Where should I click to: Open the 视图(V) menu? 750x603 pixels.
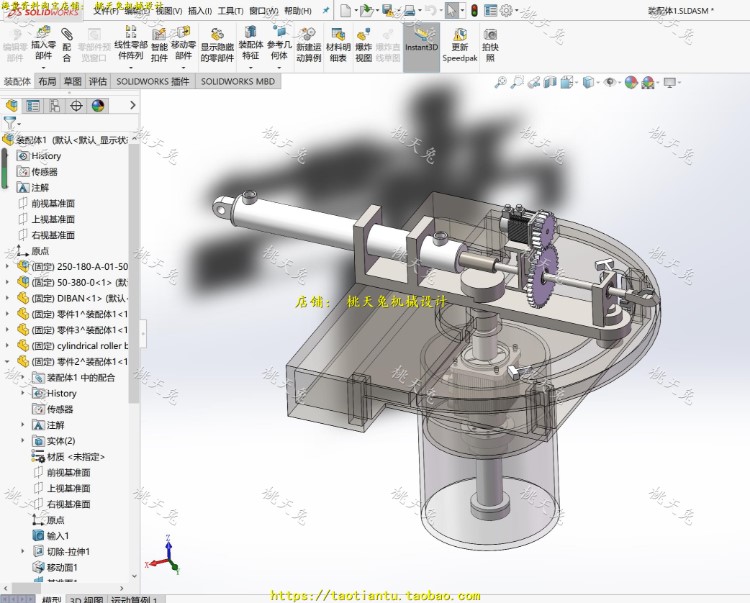click(169, 11)
